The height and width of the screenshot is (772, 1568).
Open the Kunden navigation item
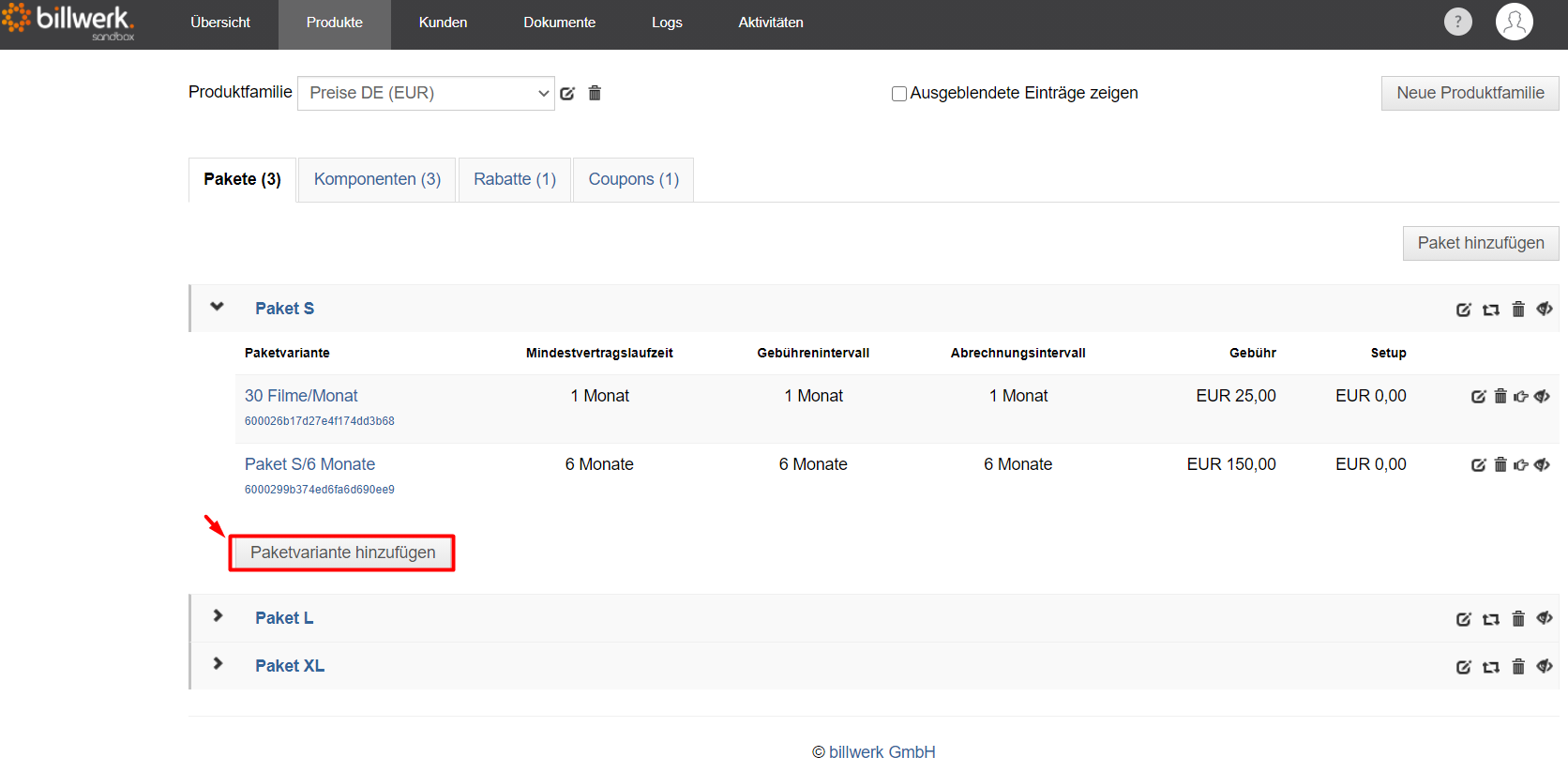tap(443, 23)
